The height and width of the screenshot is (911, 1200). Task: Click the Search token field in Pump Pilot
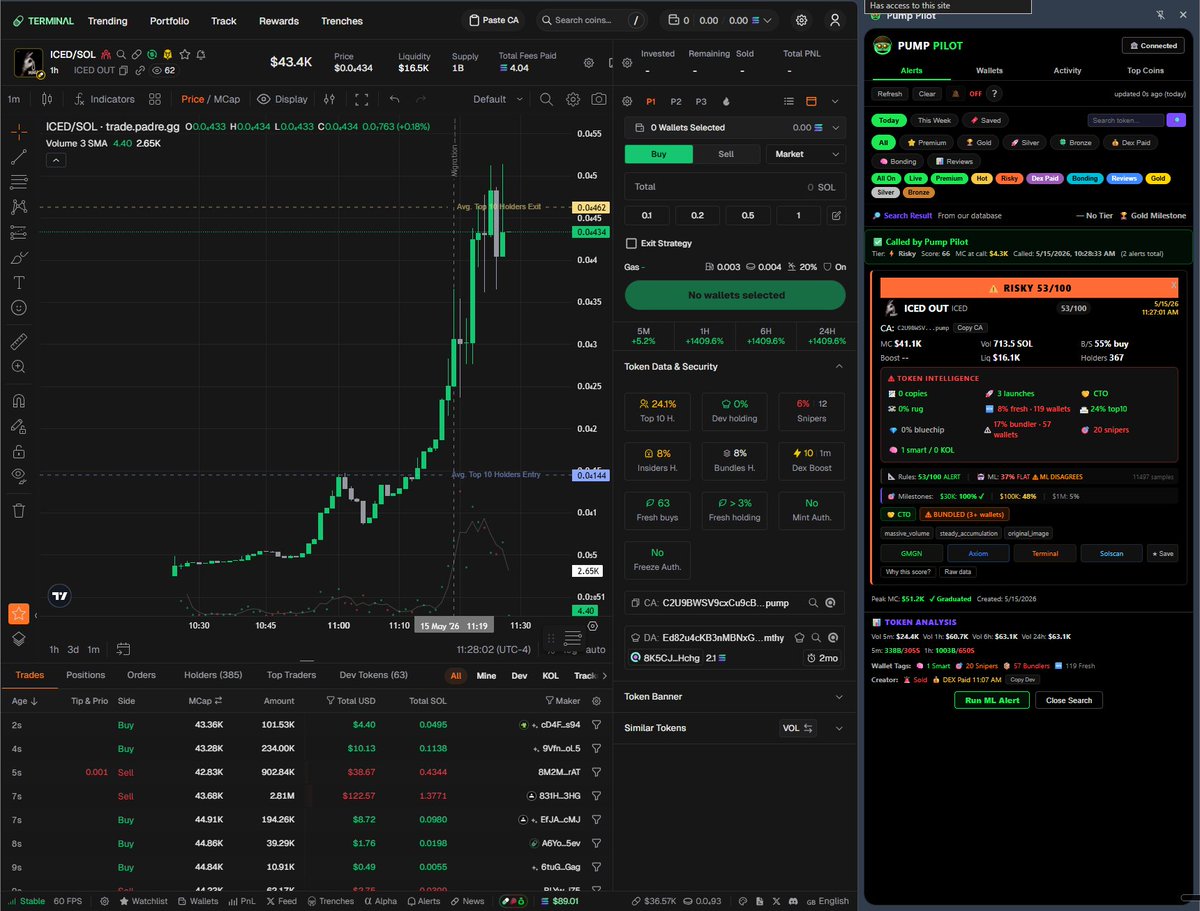[1127, 120]
